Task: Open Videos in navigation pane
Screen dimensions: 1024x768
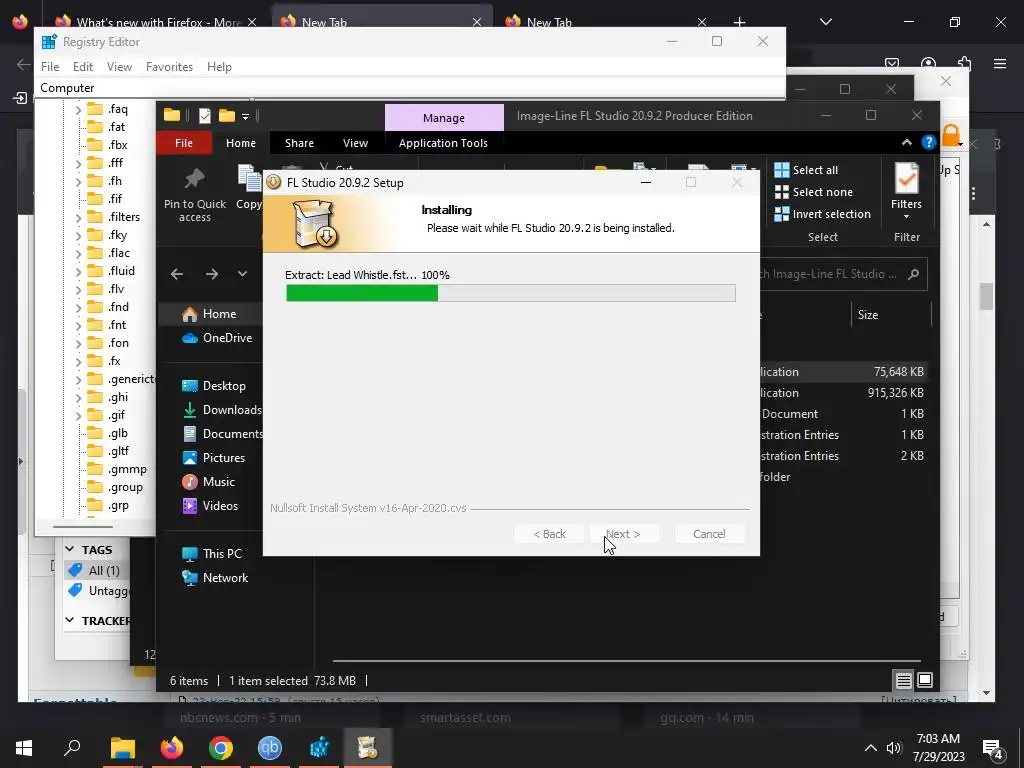Action: 210,505
